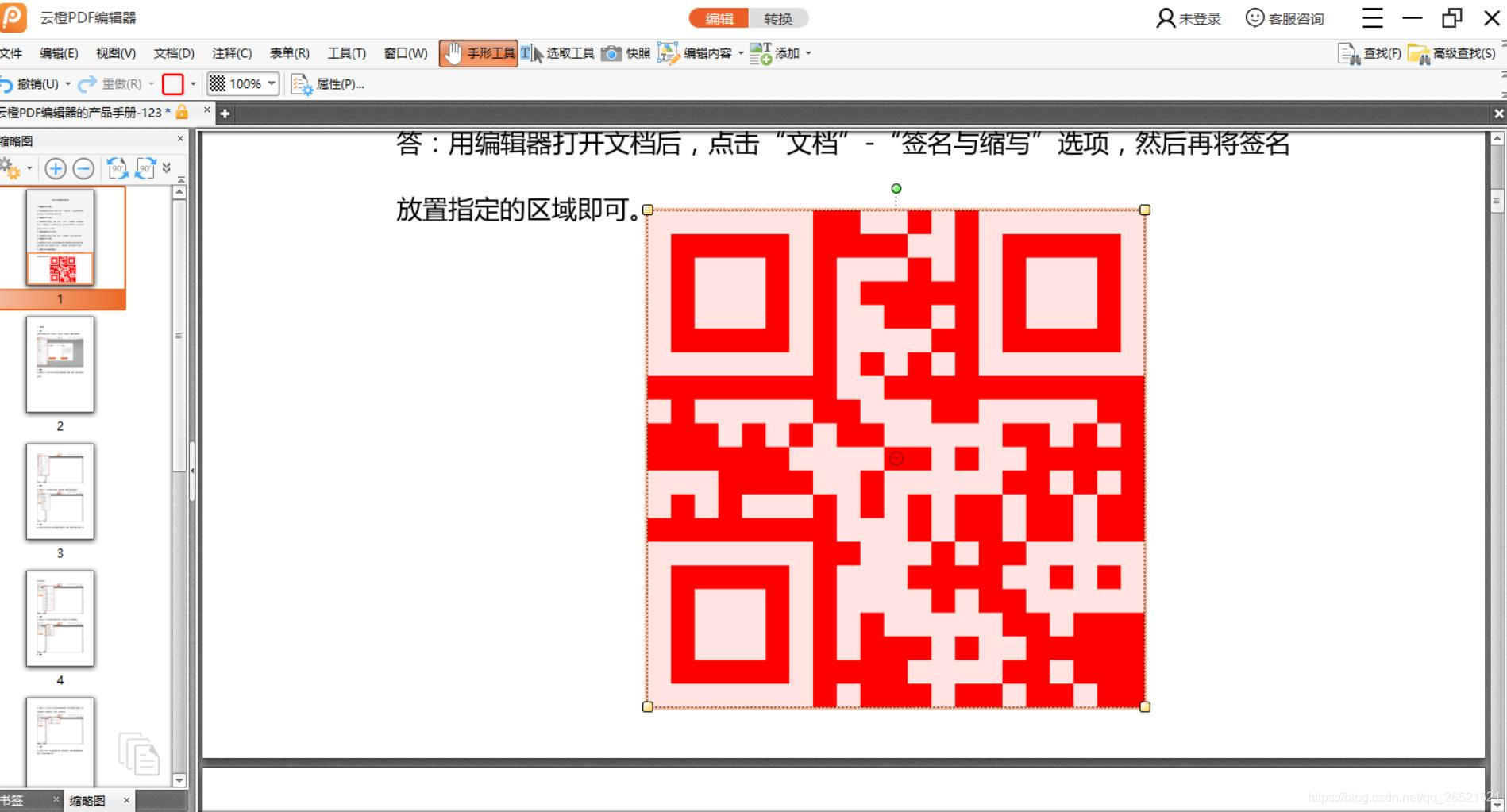Rotate pages clockwise 90 degrees
Image resolution: width=1507 pixels, height=812 pixels.
[x=145, y=168]
